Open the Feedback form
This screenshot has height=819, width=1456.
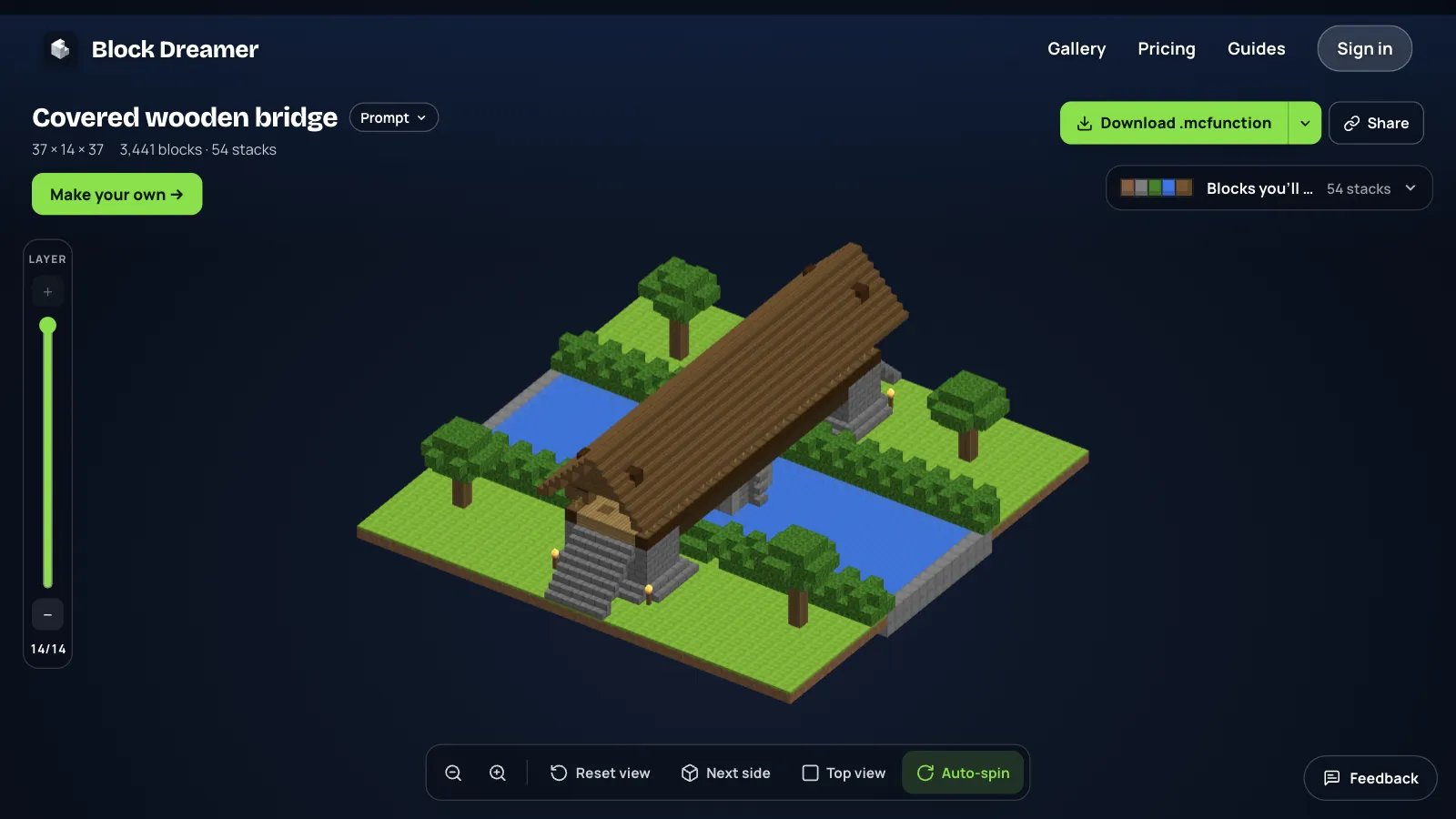[1370, 778]
